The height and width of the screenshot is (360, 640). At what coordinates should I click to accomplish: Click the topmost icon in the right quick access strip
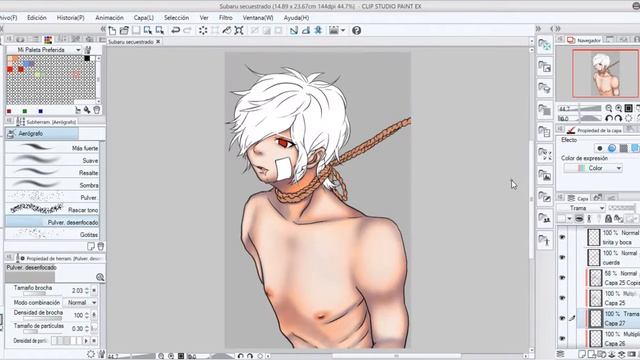pos(545,45)
